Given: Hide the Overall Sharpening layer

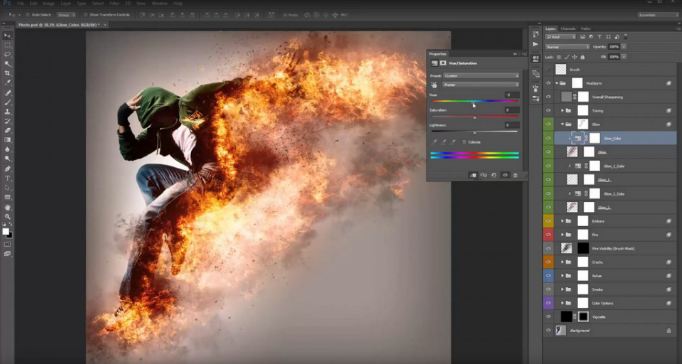Looking at the screenshot, I should [x=548, y=97].
